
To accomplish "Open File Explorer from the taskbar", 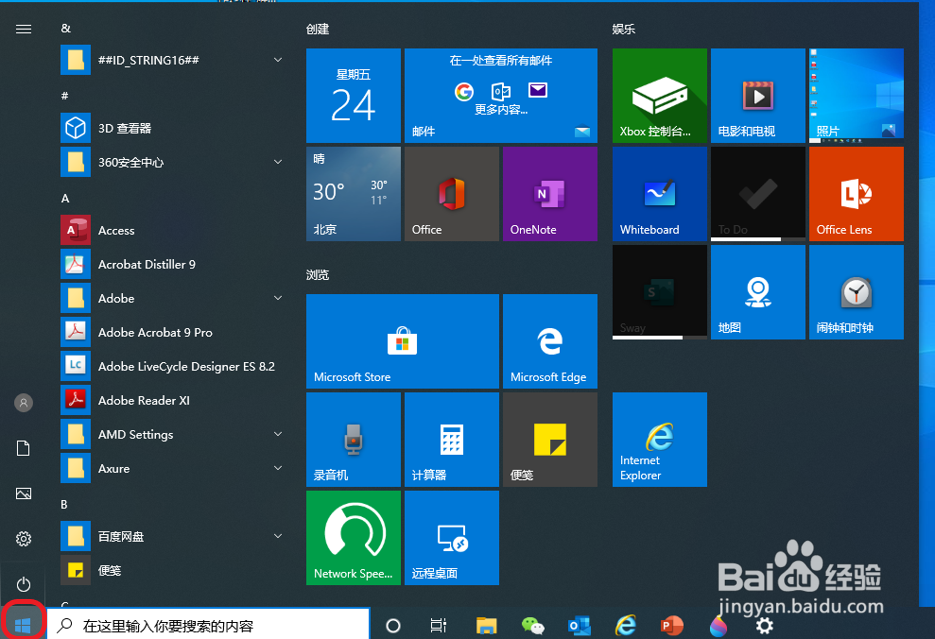I will click(487, 625).
